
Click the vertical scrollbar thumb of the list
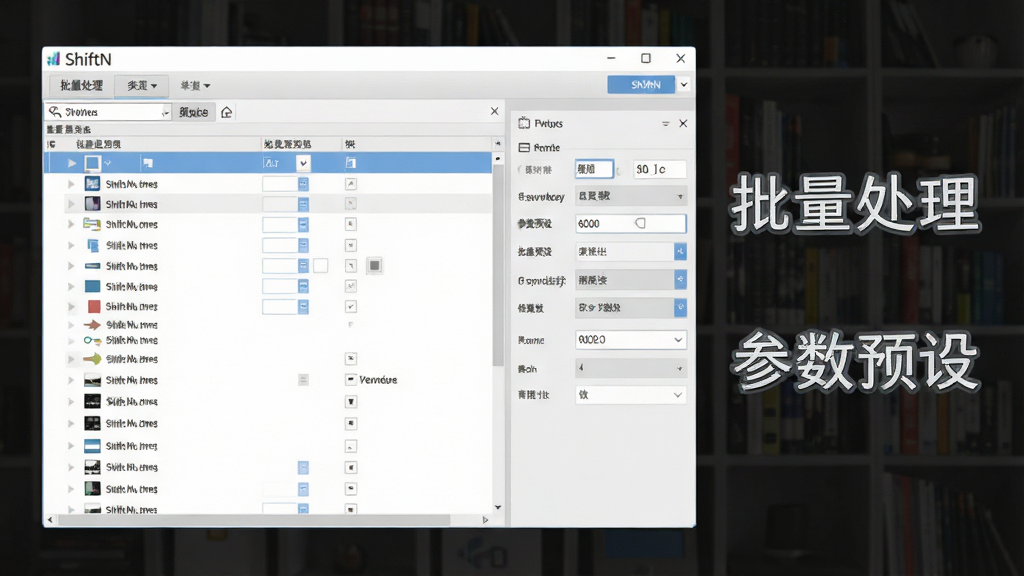click(x=498, y=264)
